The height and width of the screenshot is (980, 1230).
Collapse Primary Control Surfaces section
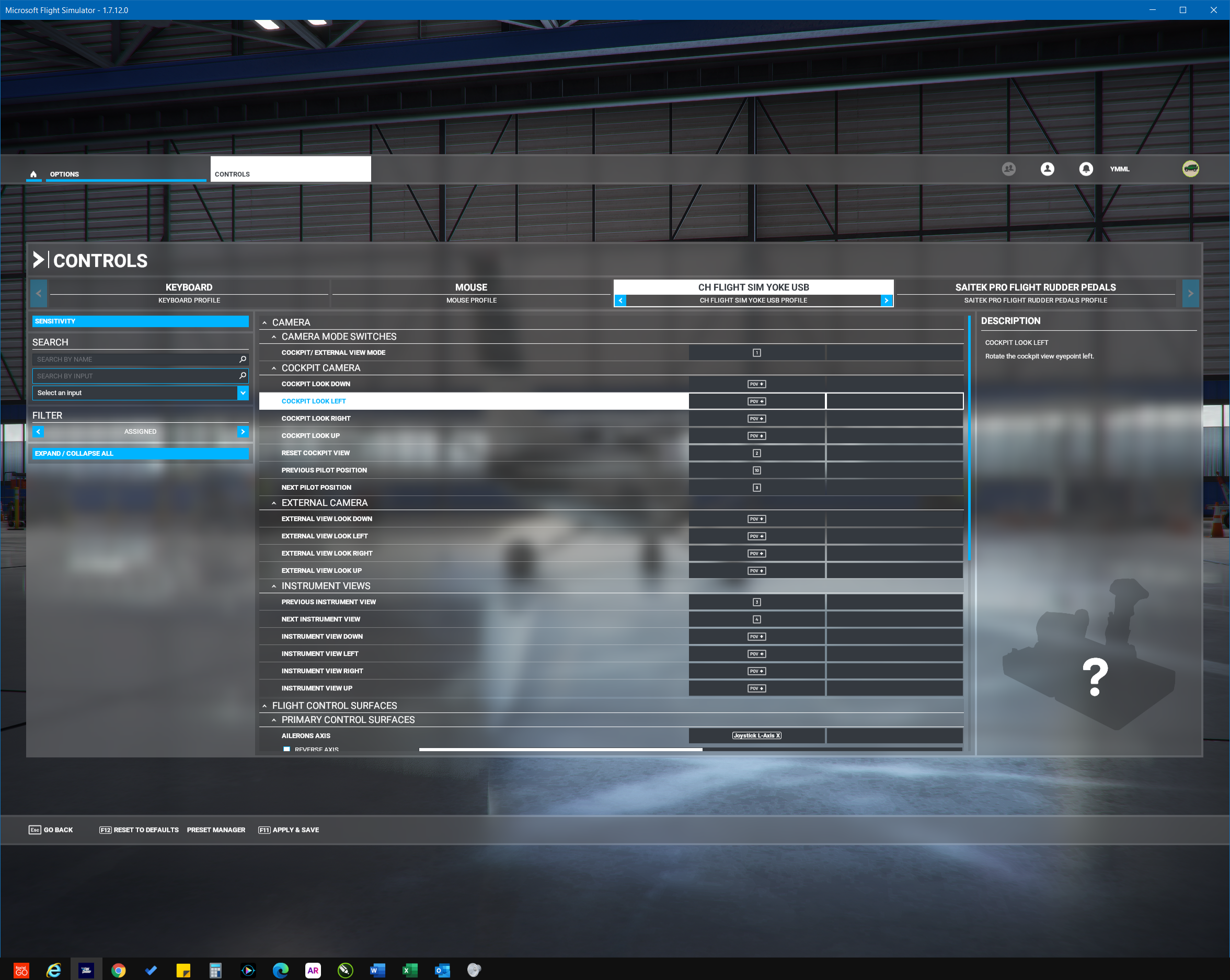click(274, 720)
